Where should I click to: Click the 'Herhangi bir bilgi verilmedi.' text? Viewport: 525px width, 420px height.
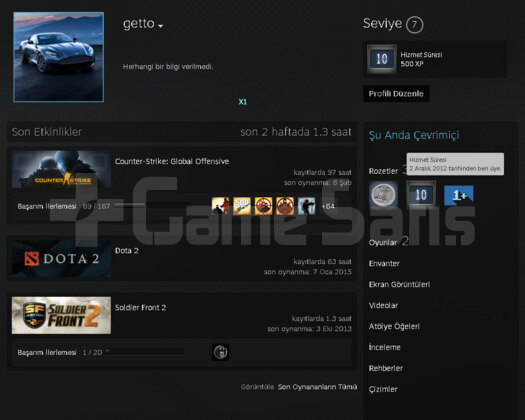pos(168,67)
